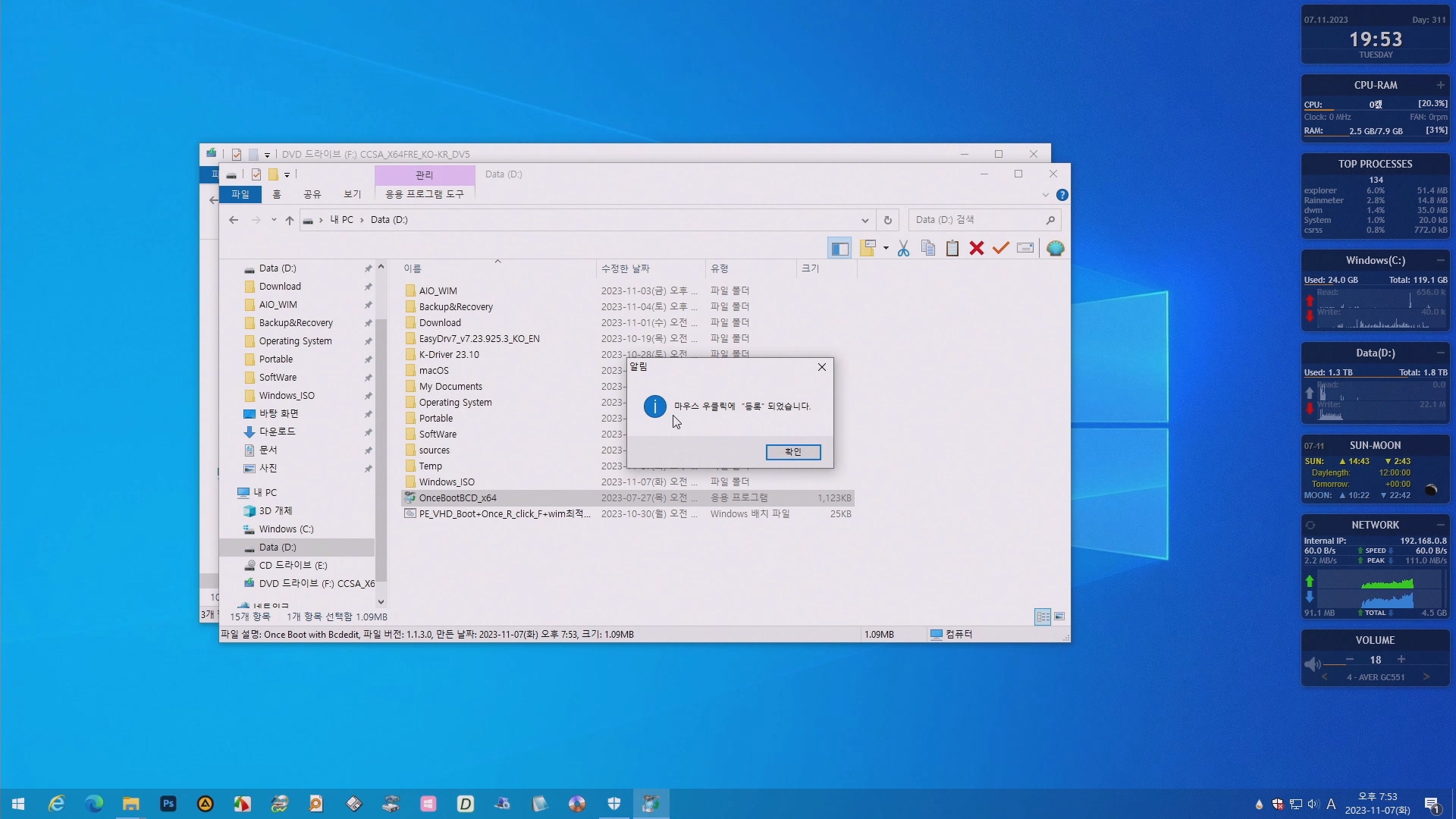The height and width of the screenshot is (819, 1456).
Task: Click the Paste clipboard toolbar icon
Action: (x=952, y=249)
